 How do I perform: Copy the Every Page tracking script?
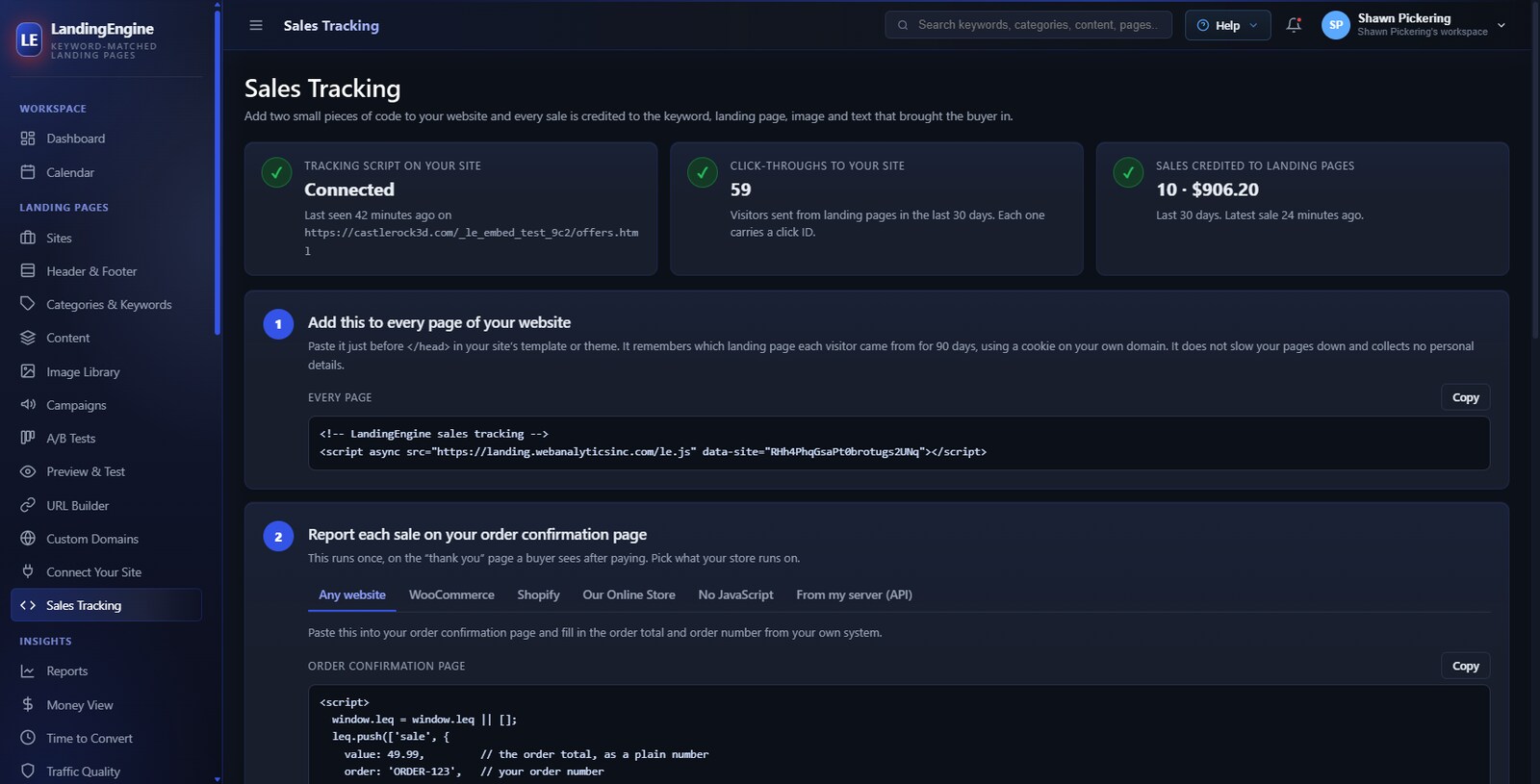pos(1466,397)
